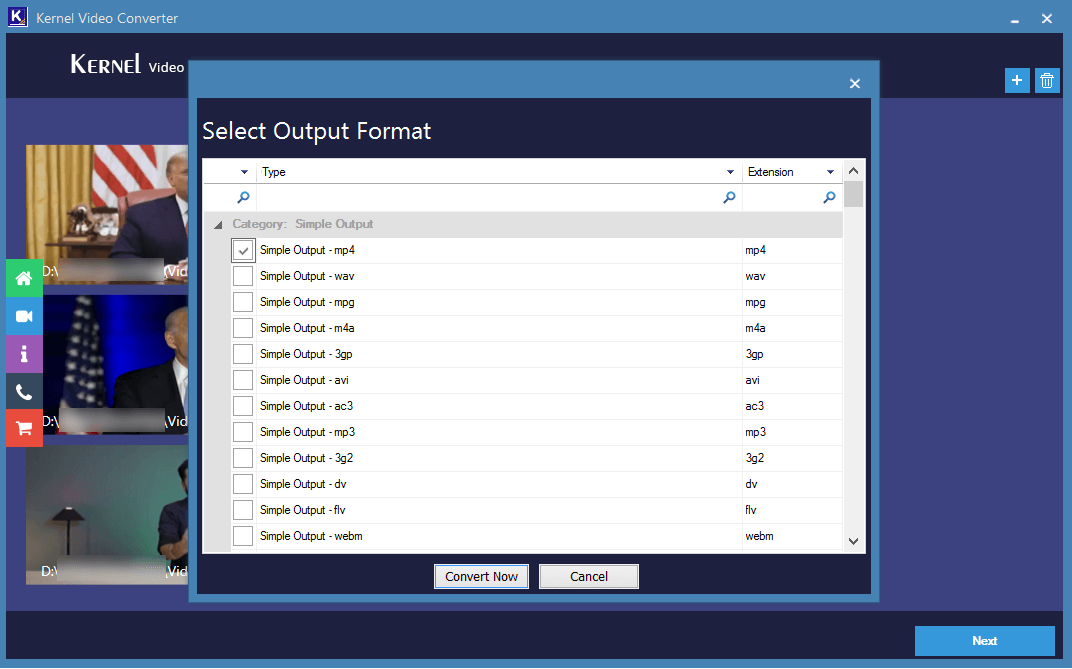Click the Kernel app logo icon
Viewport: 1072px width, 669px height.
[18, 17]
